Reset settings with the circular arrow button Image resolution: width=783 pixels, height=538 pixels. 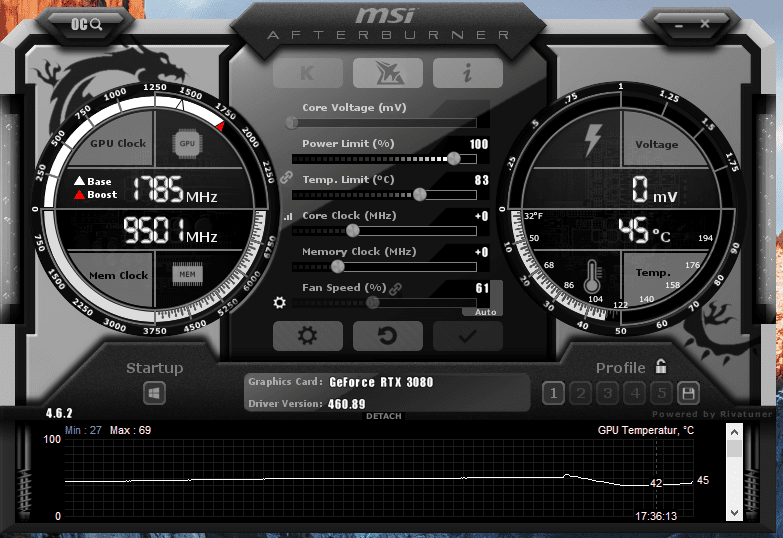point(388,336)
